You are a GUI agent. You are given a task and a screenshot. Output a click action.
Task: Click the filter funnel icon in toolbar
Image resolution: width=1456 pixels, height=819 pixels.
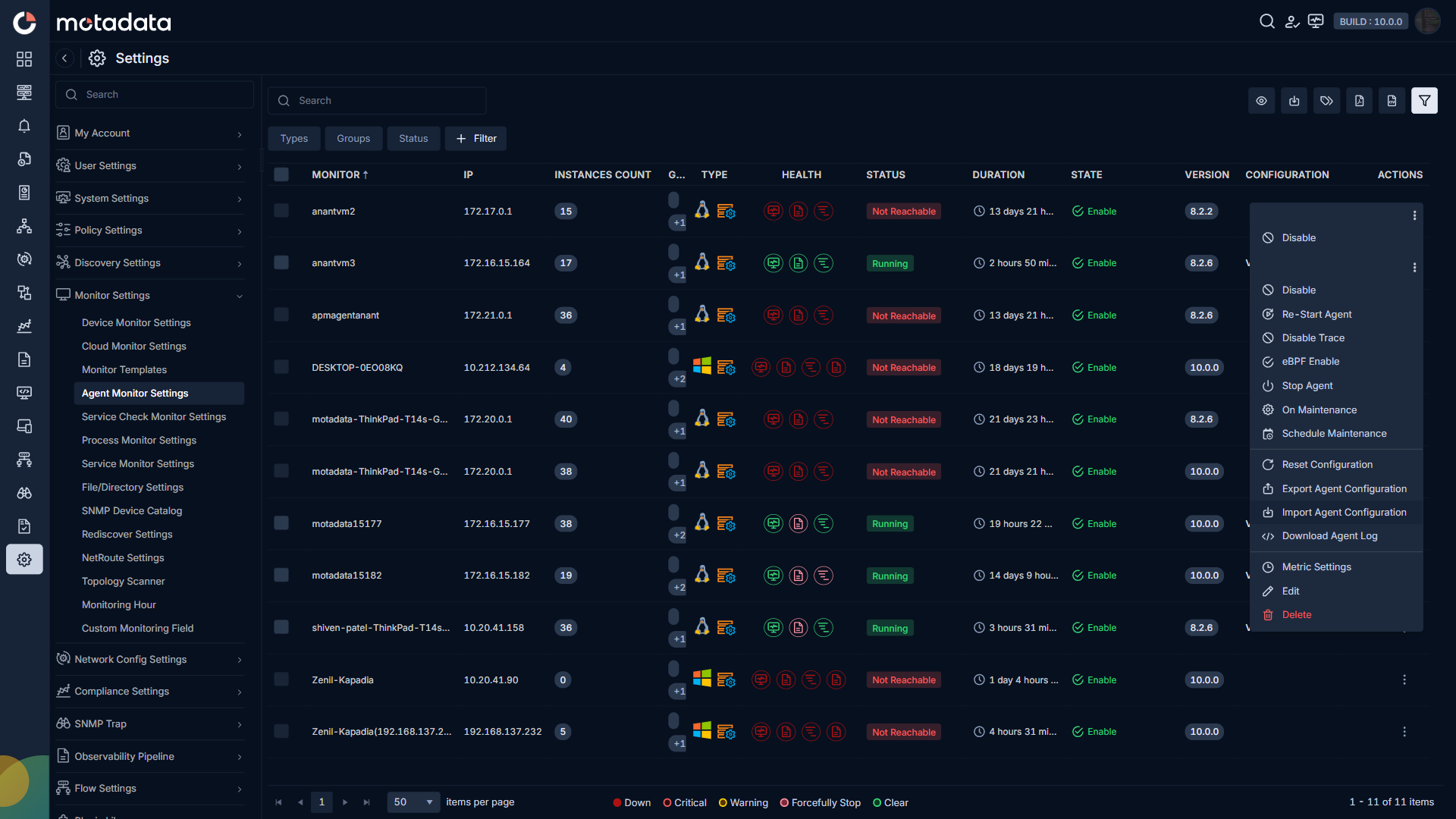pos(1424,100)
